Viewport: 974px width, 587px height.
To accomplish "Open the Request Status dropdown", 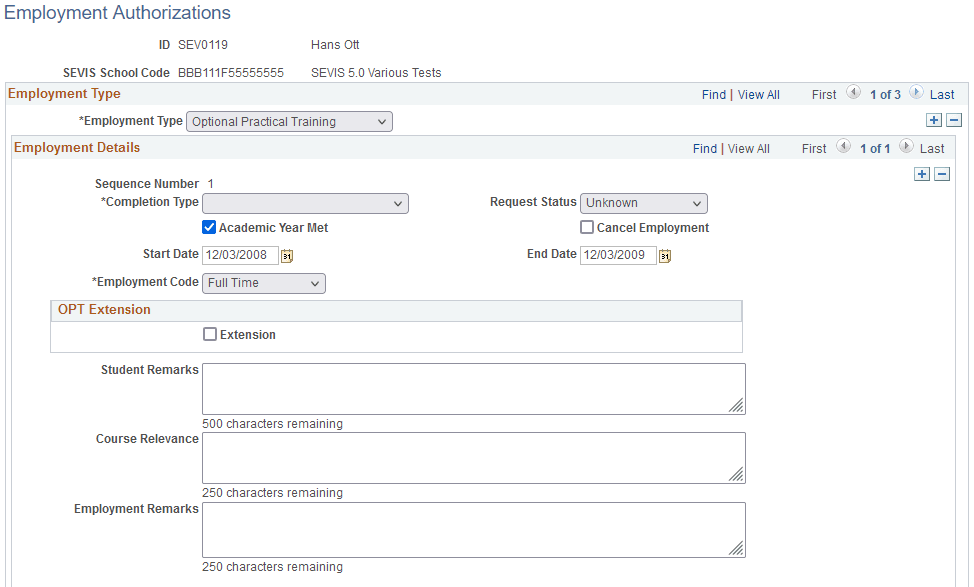I will point(643,203).
